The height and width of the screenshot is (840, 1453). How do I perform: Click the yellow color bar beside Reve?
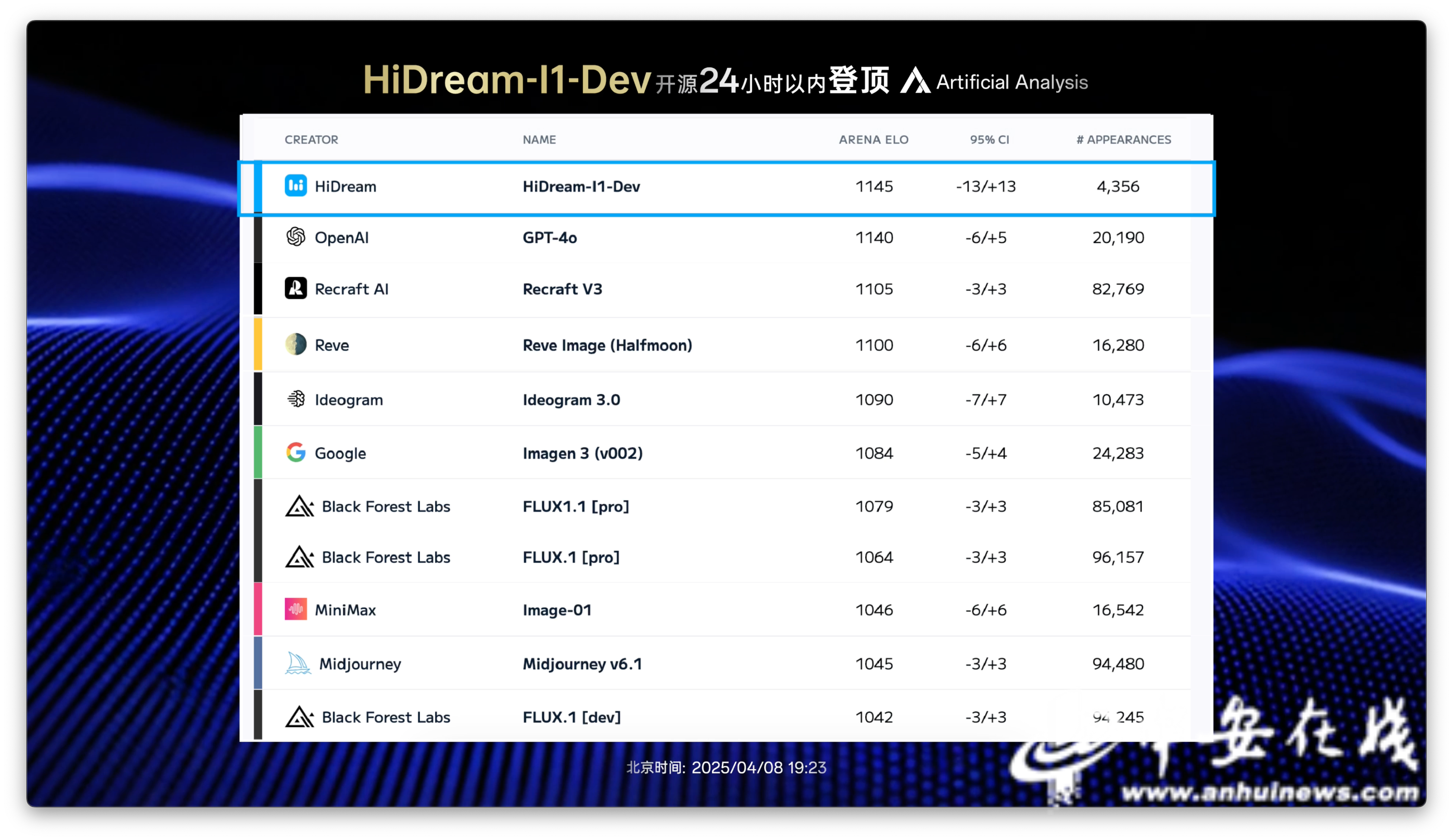tap(258, 343)
